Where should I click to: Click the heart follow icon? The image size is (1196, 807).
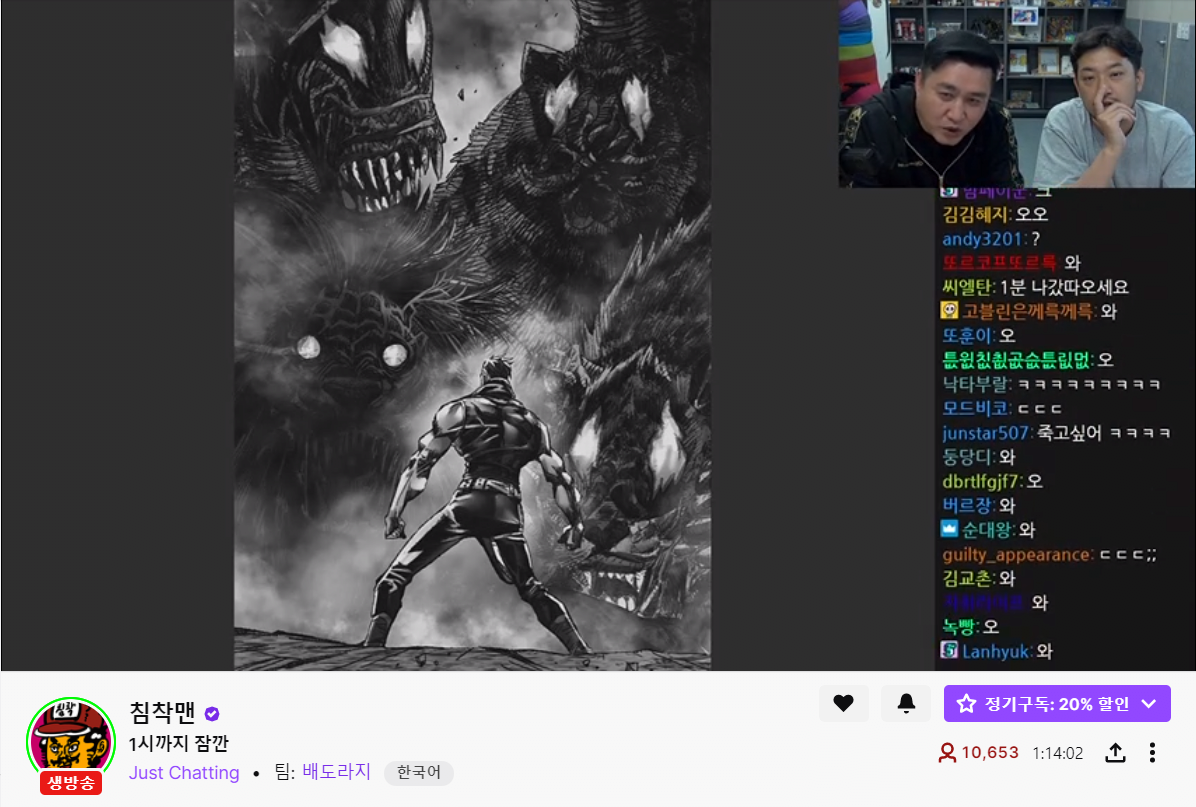coord(843,703)
